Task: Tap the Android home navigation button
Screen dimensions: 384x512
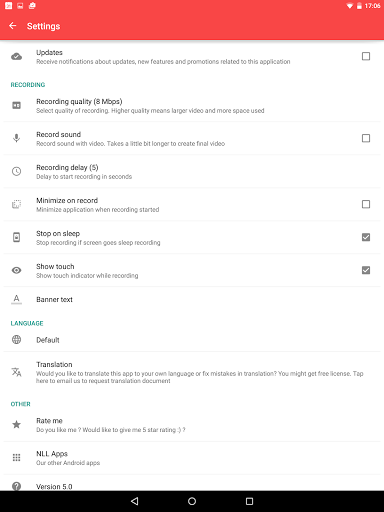Action: (x=192, y=501)
